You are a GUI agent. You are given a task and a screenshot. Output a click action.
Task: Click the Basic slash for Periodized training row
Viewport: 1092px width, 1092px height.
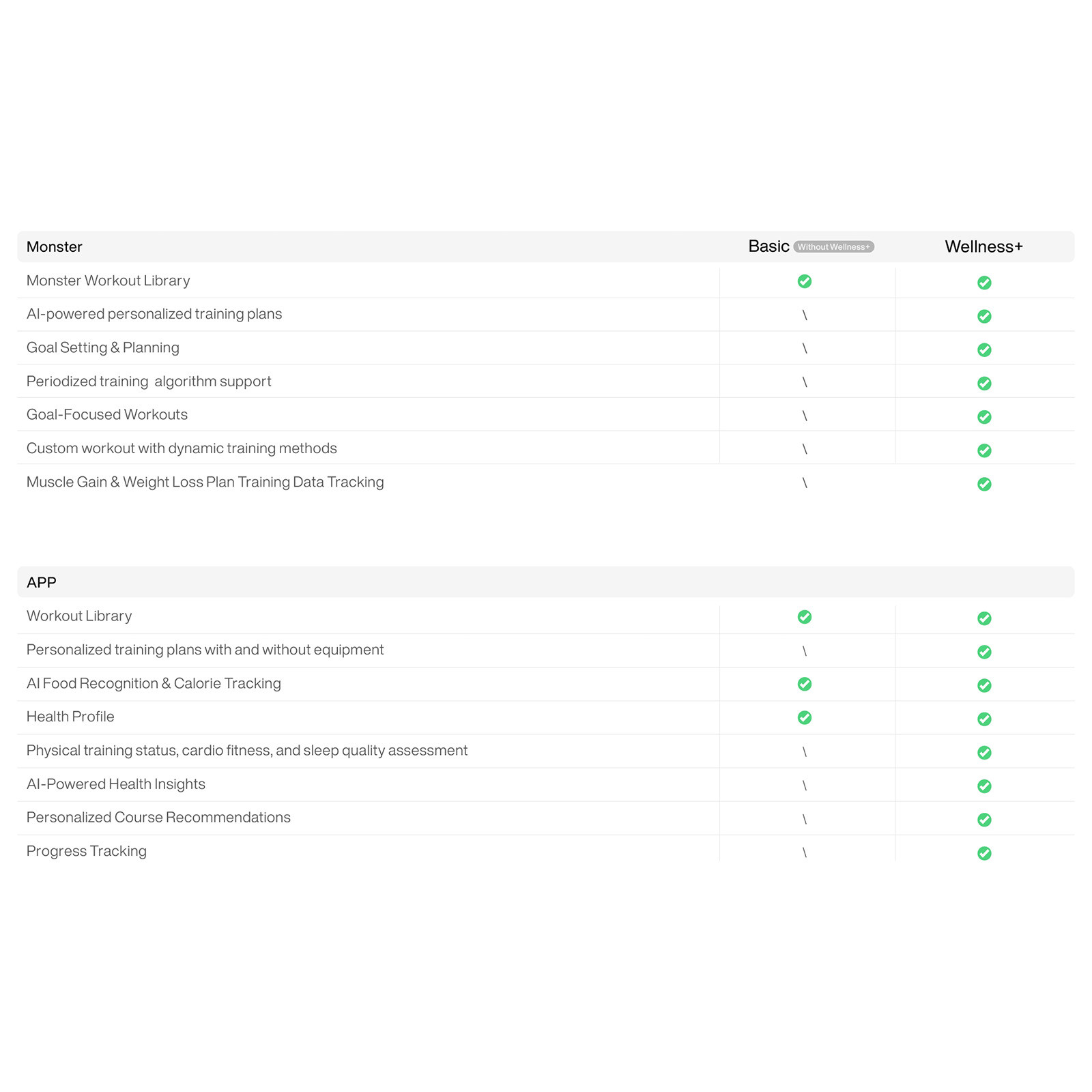point(805,382)
